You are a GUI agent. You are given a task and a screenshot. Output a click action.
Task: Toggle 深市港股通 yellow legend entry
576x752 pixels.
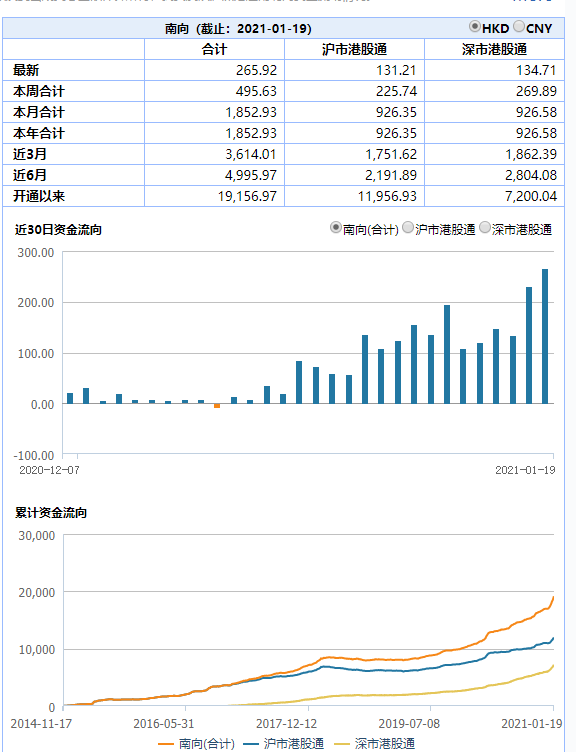tap(375, 743)
